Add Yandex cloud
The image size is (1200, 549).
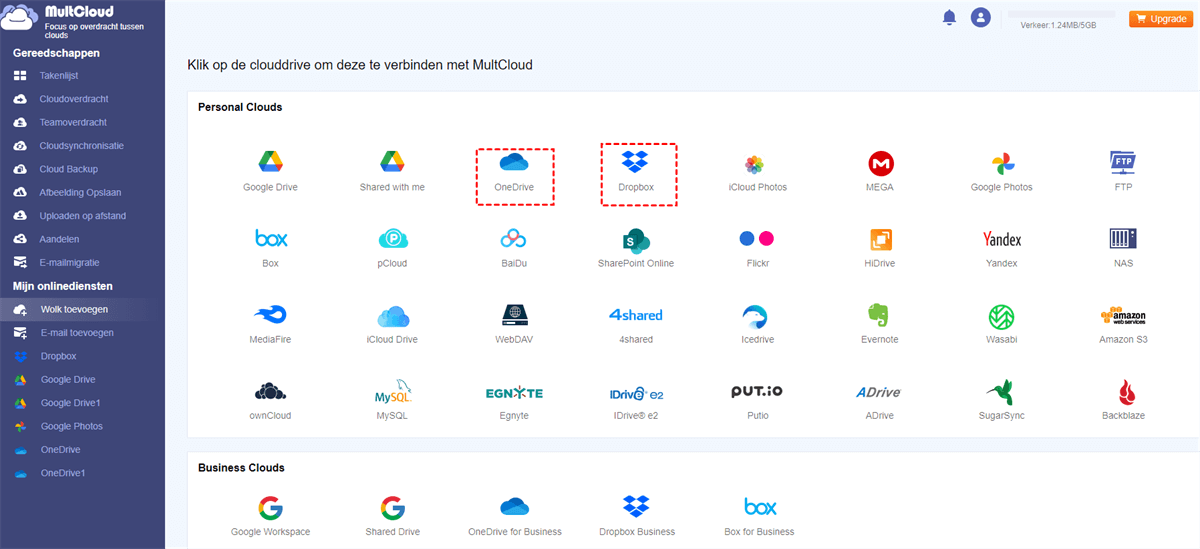[1001, 248]
